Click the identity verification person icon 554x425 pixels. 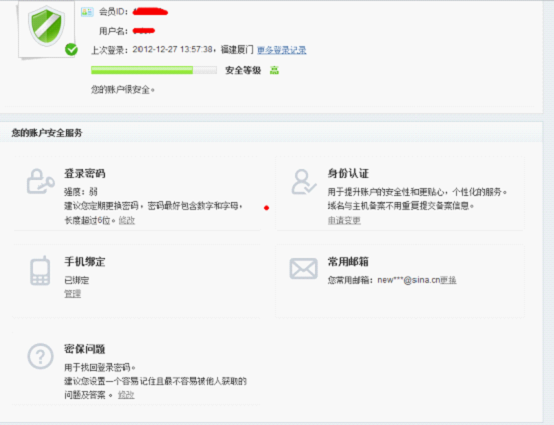pyautogui.click(x=303, y=182)
